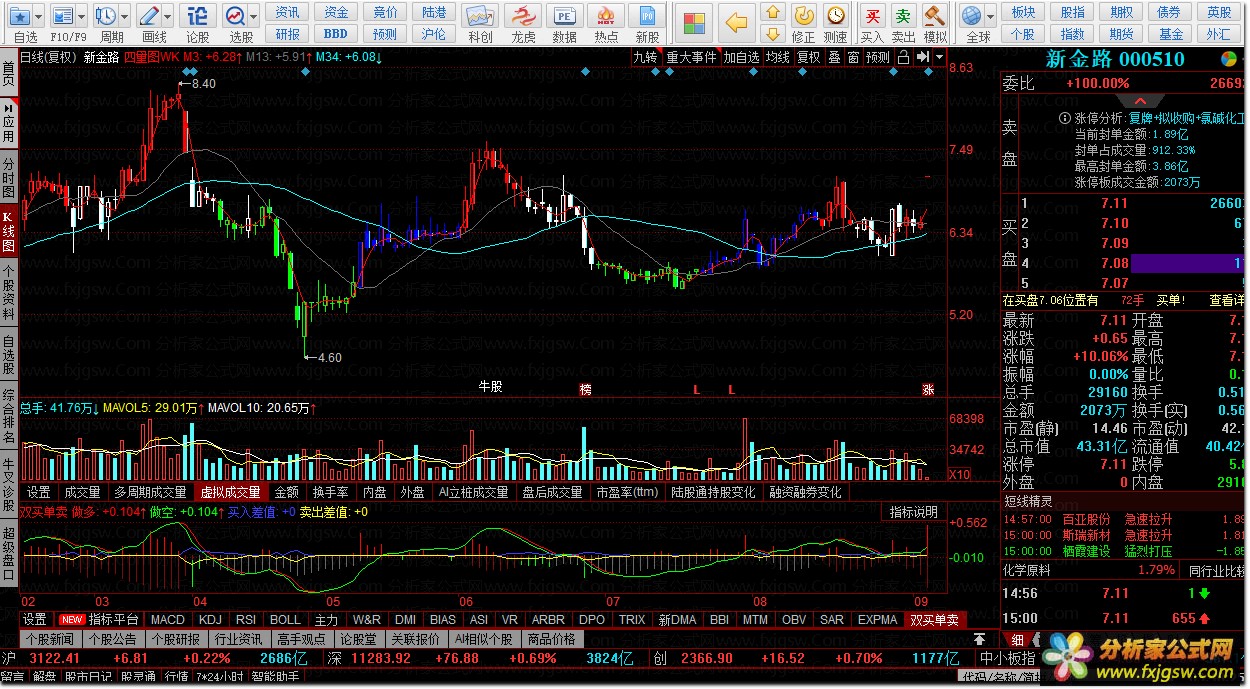Collapse the red chevron under 委比
Viewport: 1250px width, 689px height.
(1140, 101)
